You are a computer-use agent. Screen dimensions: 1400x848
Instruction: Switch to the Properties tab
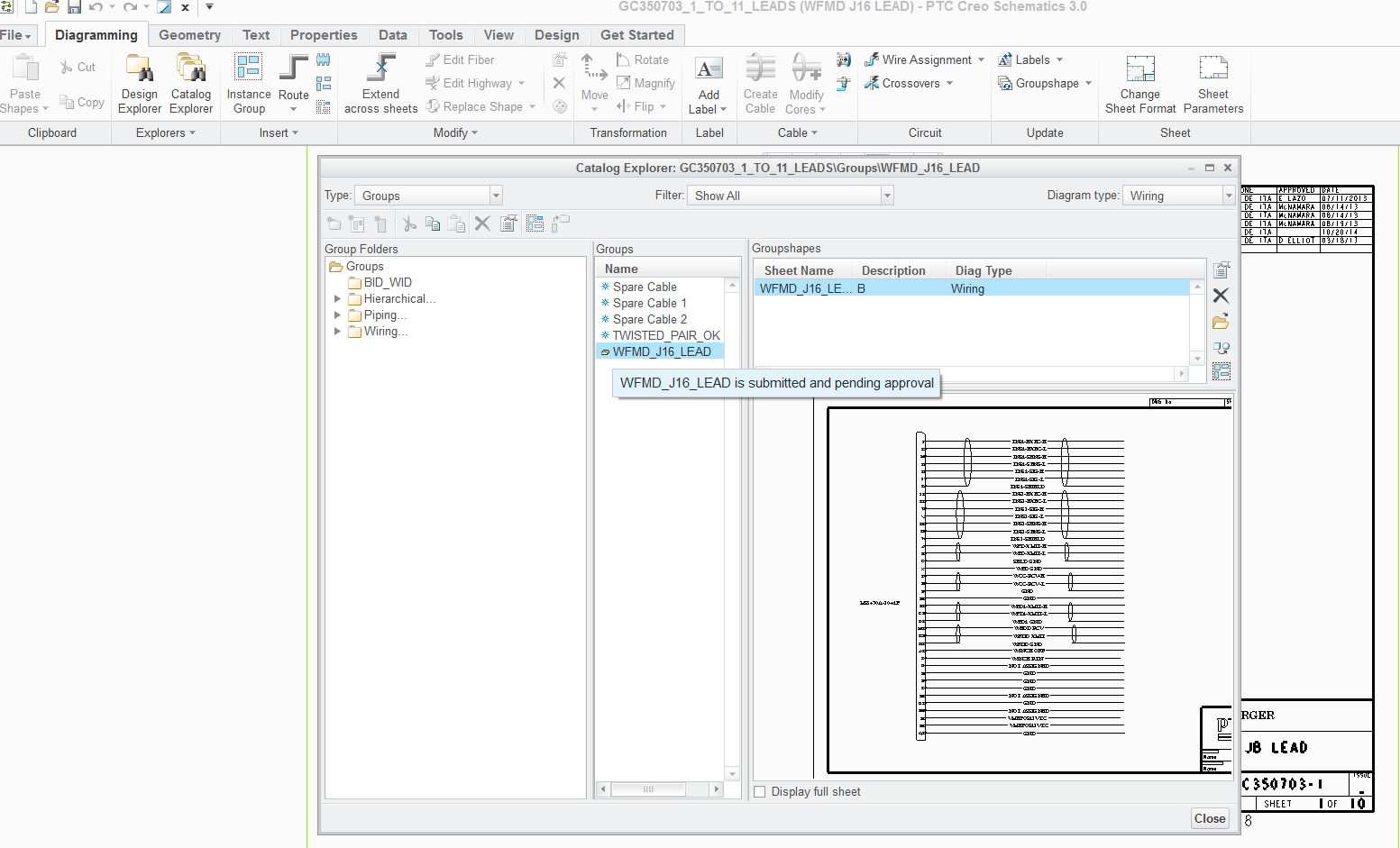(x=324, y=35)
